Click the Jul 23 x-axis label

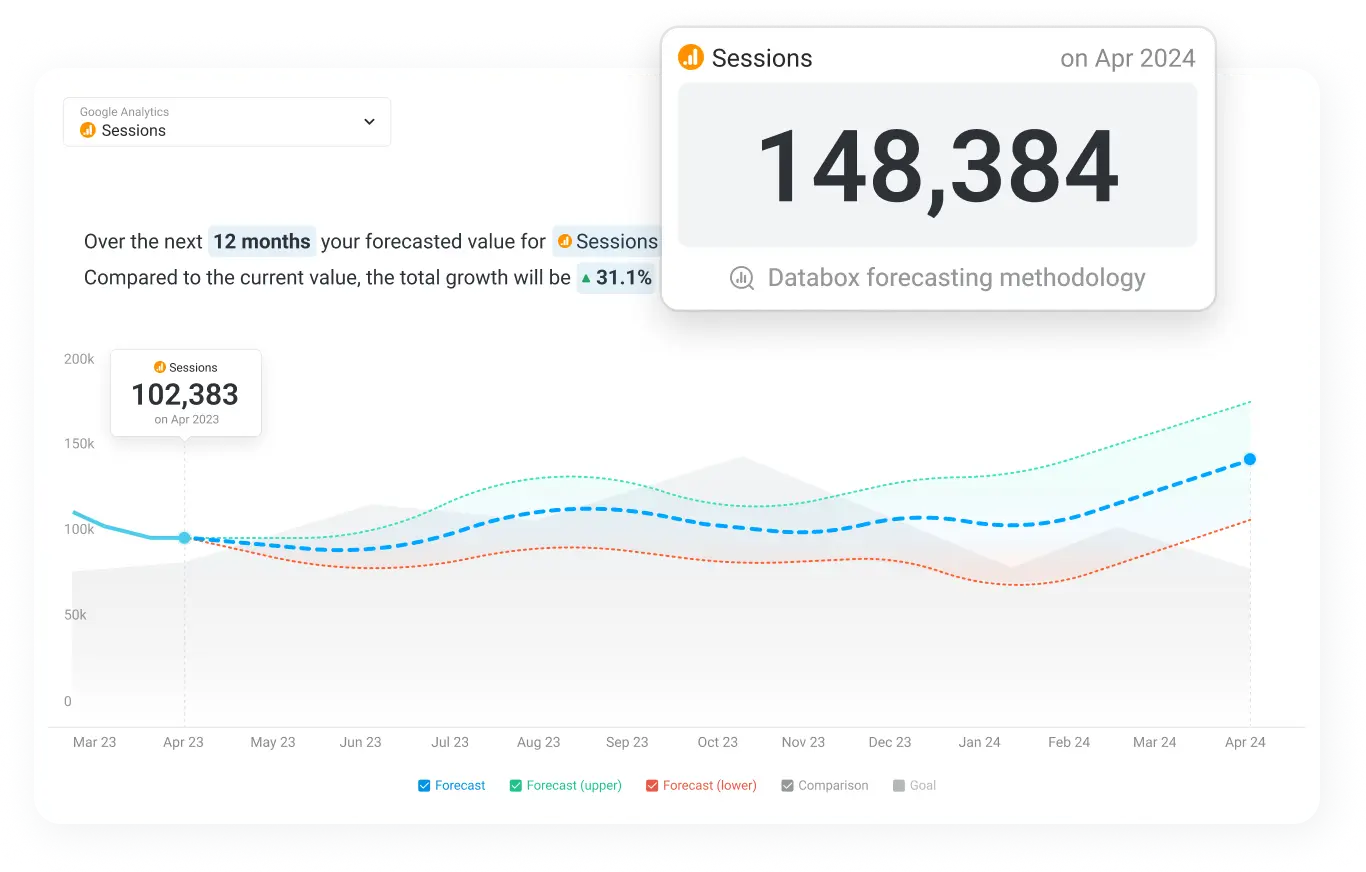[450, 742]
